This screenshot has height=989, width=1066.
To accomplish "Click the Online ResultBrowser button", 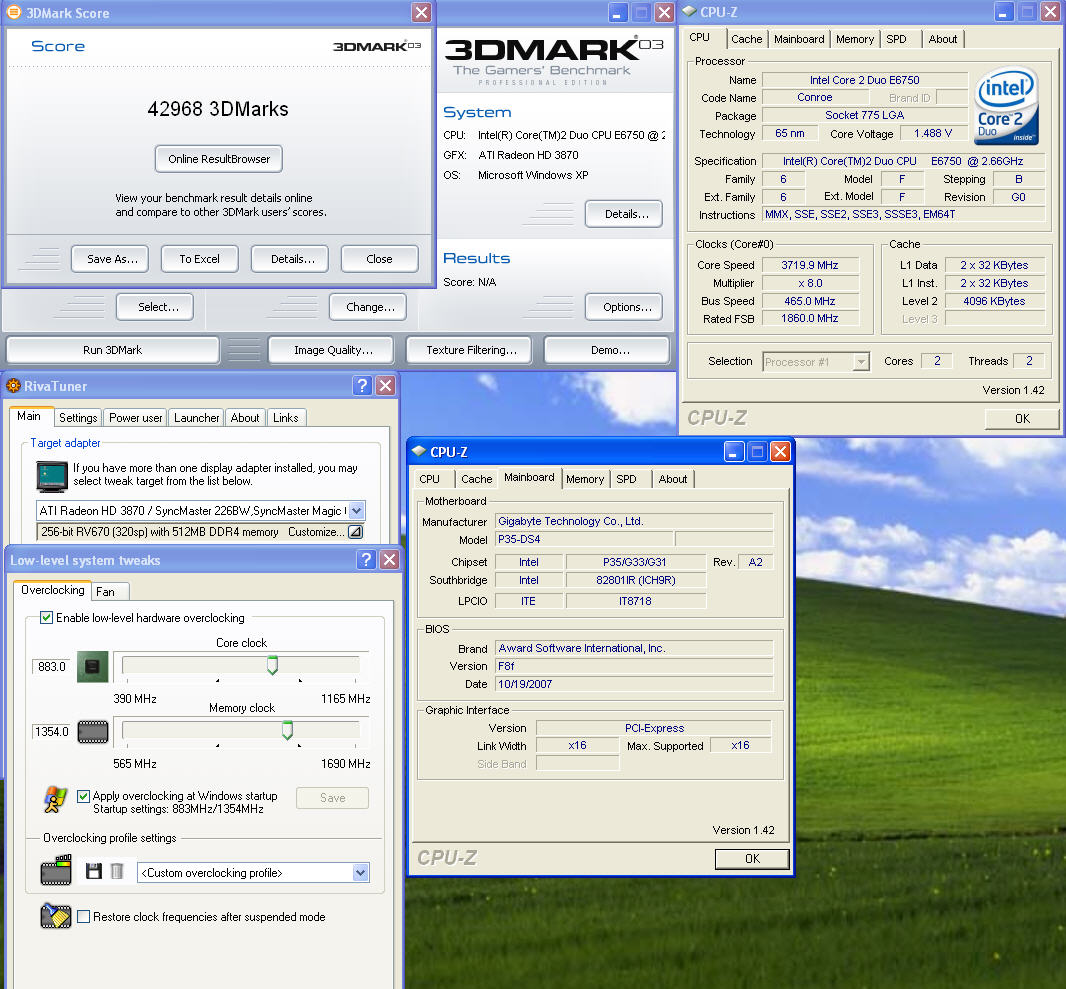I will (219, 159).
